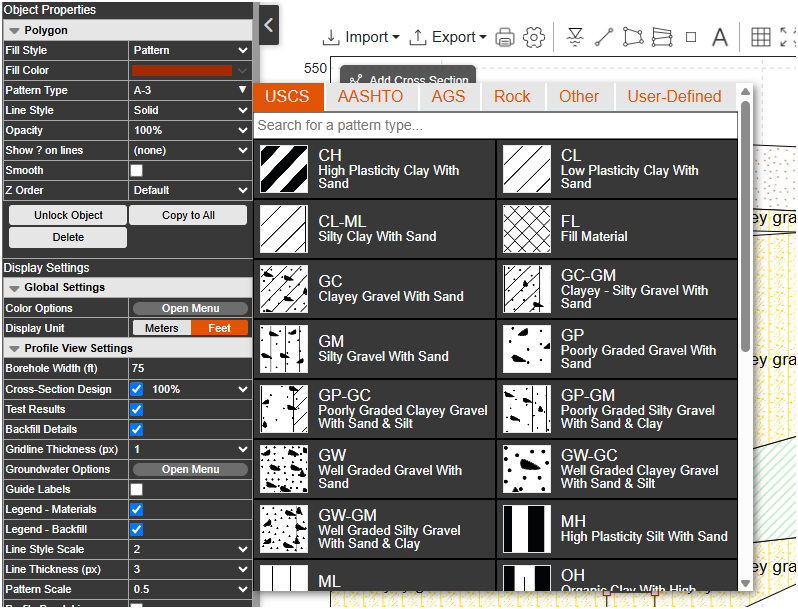
Task: Open the Groundwater Options menu button
Action: click(x=190, y=469)
